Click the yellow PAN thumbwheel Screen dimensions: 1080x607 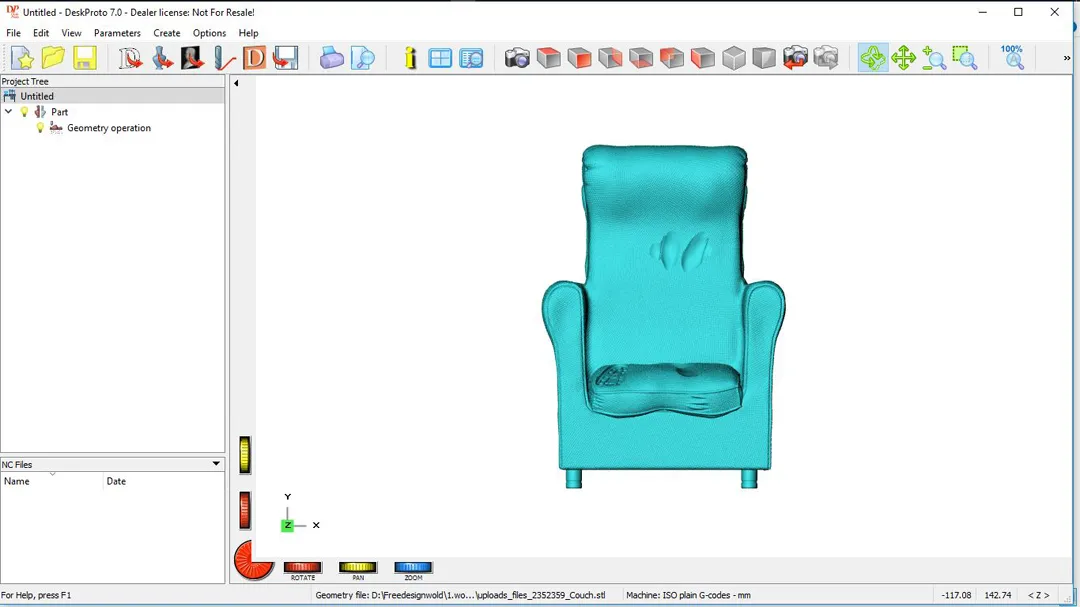(x=357, y=568)
